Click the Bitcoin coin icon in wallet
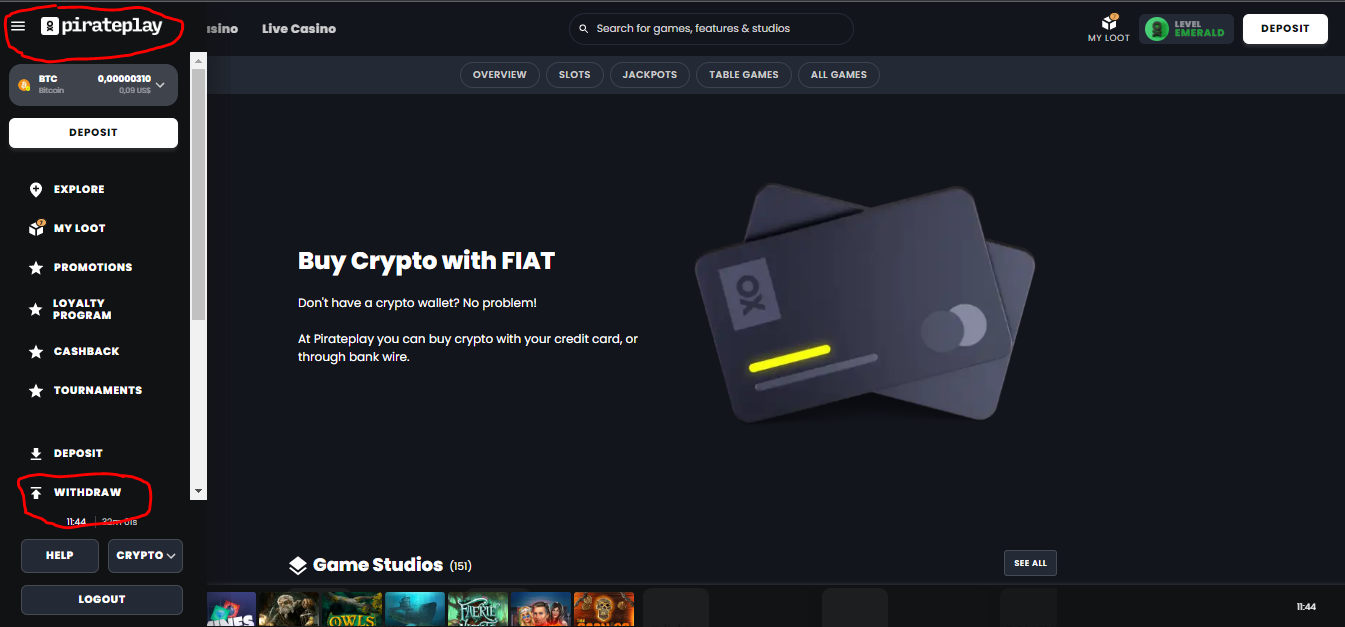The width and height of the screenshot is (1345, 627). 24,85
